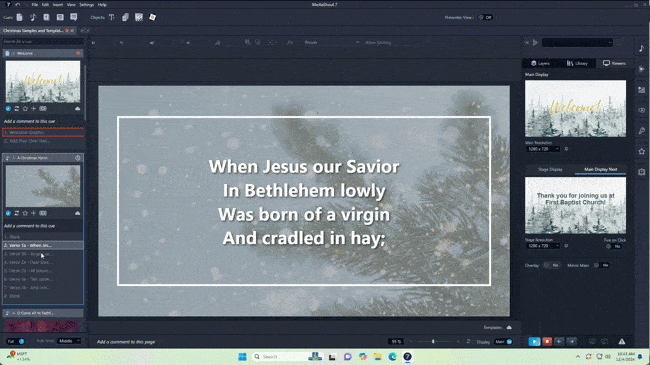Click the key icon in right sidebar
The height and width of the screenshot is (365, 650).
coord(642,131)
